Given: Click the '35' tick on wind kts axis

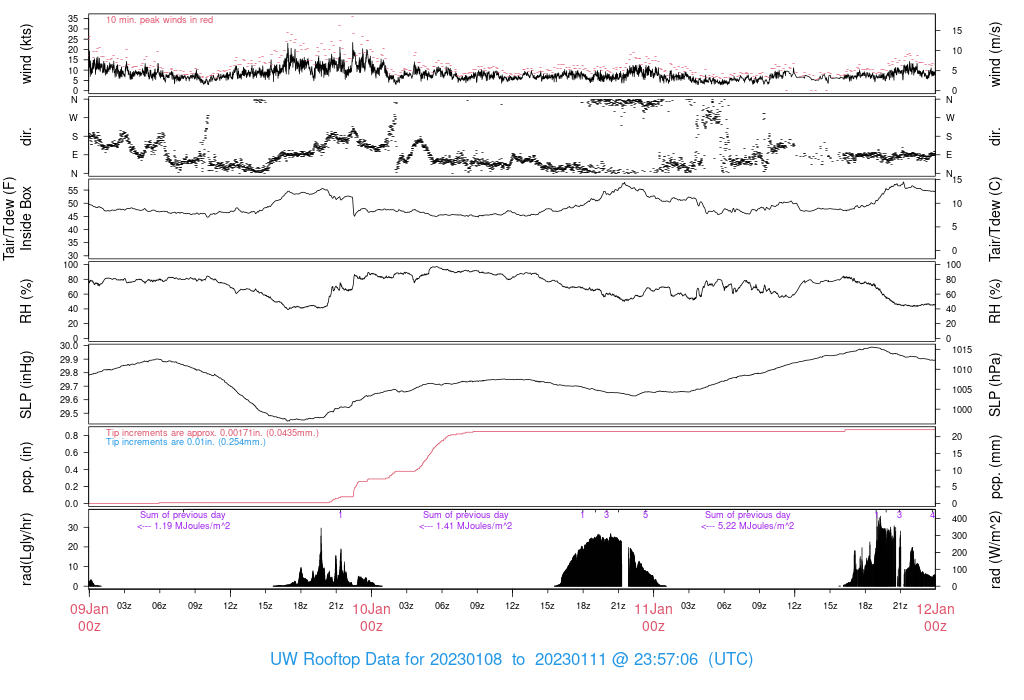Looking at the screenshot, I should coord(73,18).
